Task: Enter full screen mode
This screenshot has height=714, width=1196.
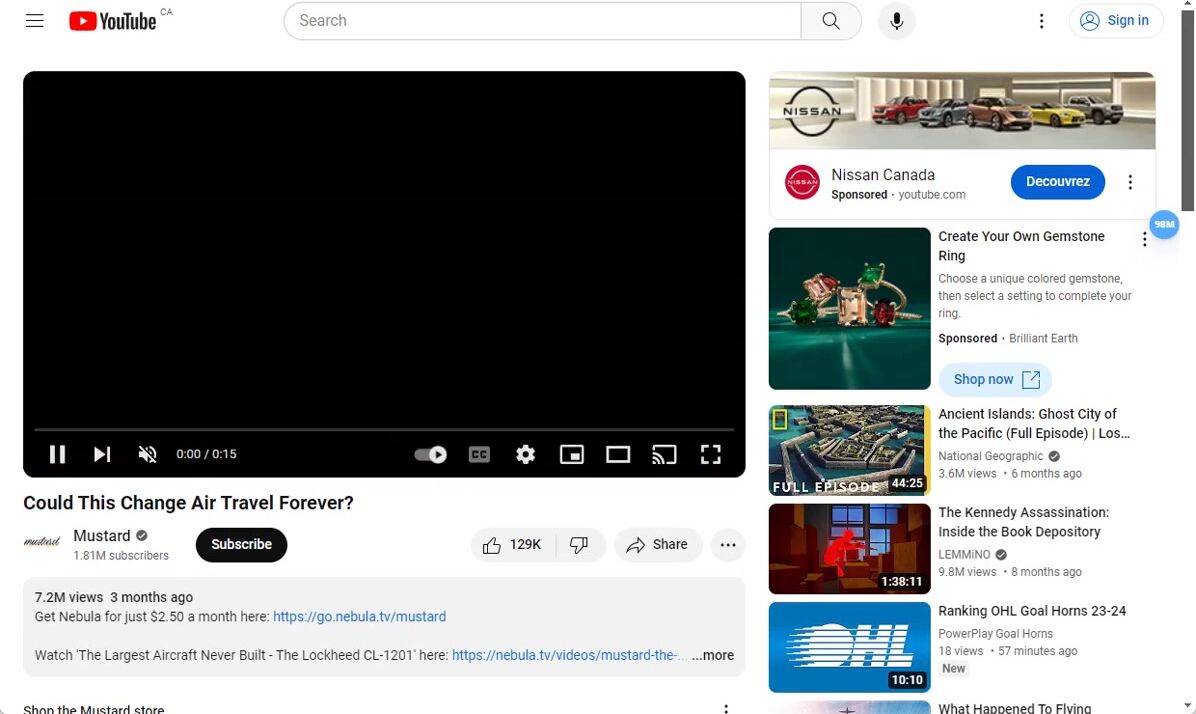Action: click(710, 455)
